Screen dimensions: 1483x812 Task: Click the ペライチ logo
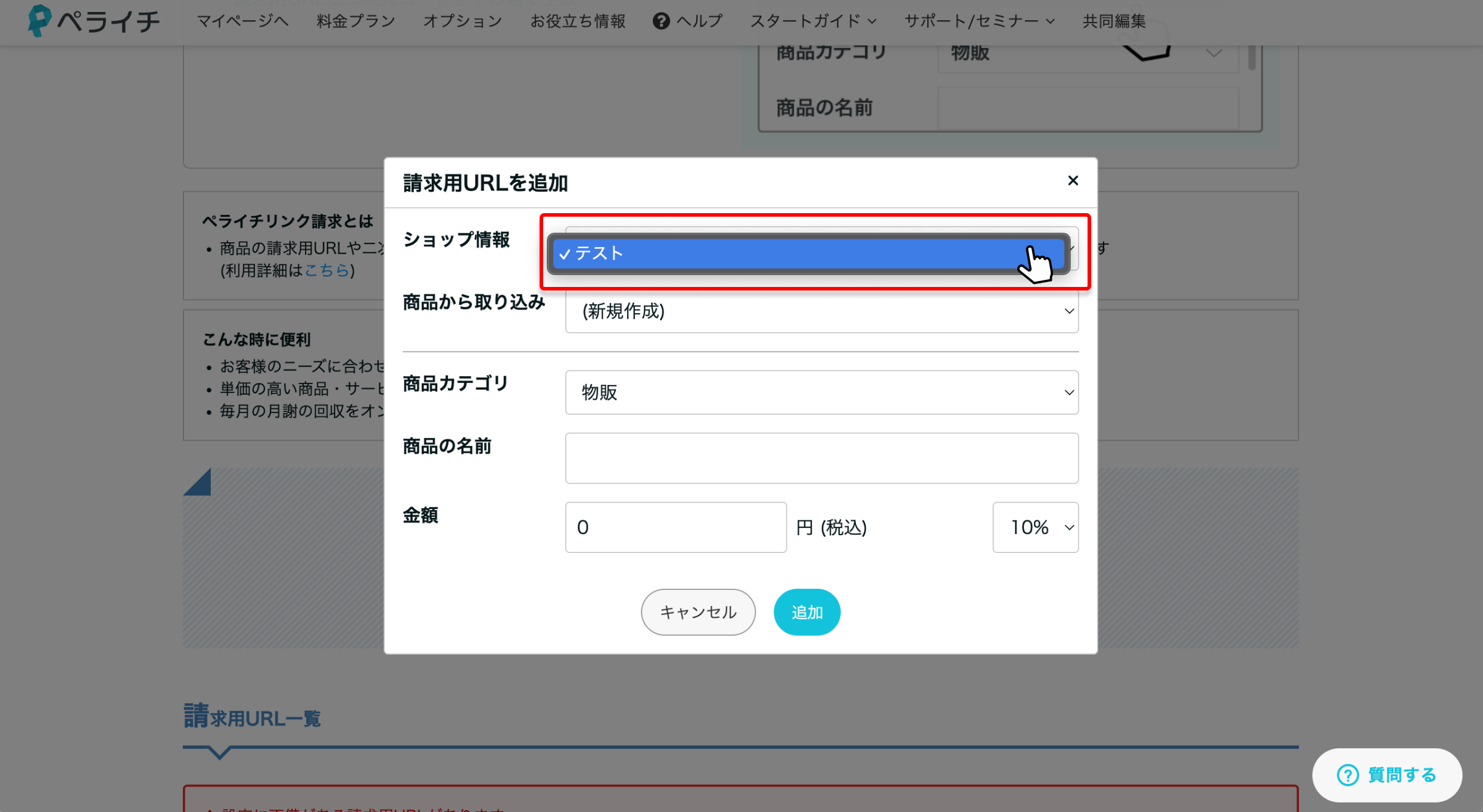pos(94,21)
